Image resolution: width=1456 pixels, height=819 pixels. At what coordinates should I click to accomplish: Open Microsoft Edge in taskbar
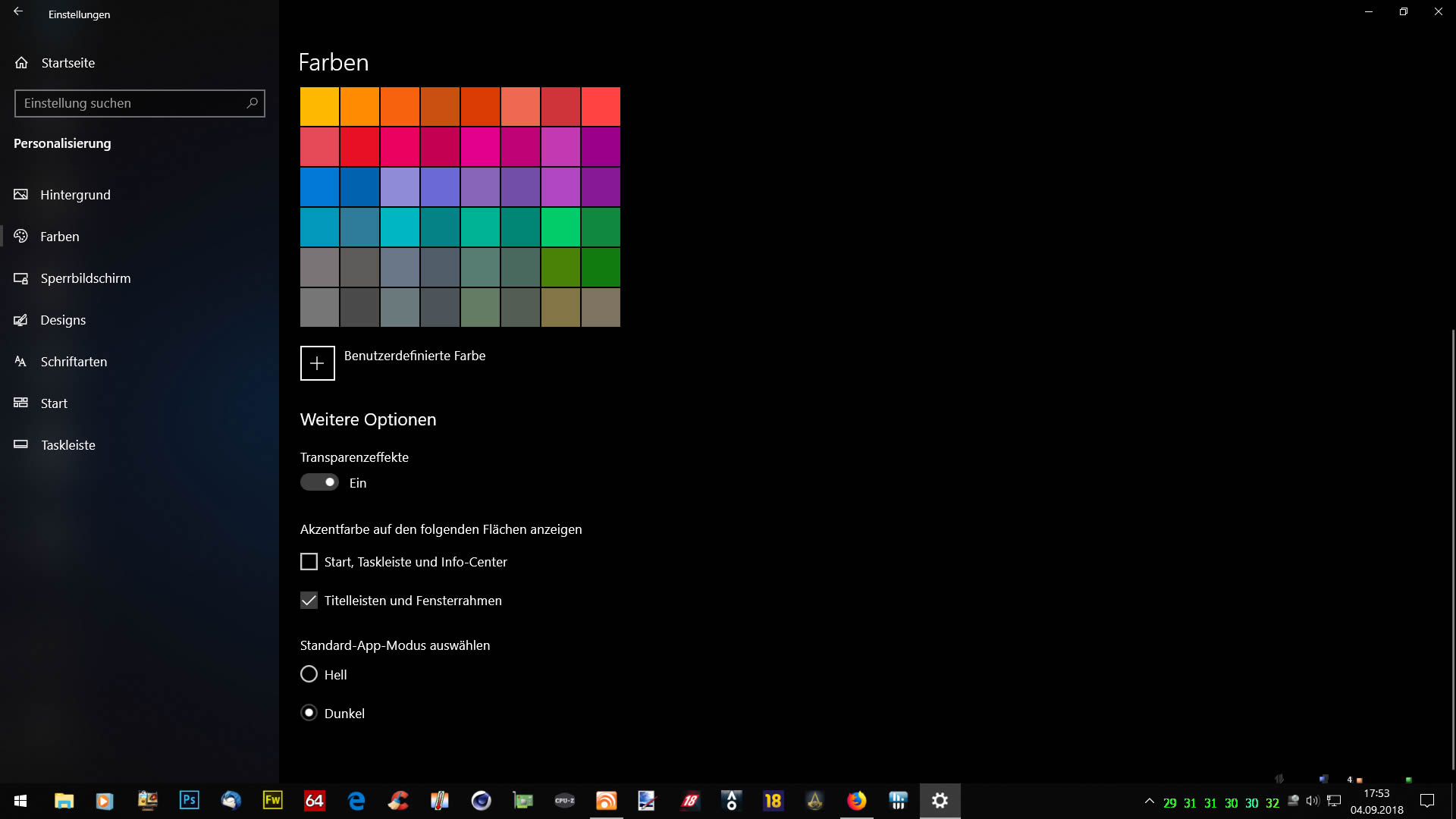coord(356,801)
